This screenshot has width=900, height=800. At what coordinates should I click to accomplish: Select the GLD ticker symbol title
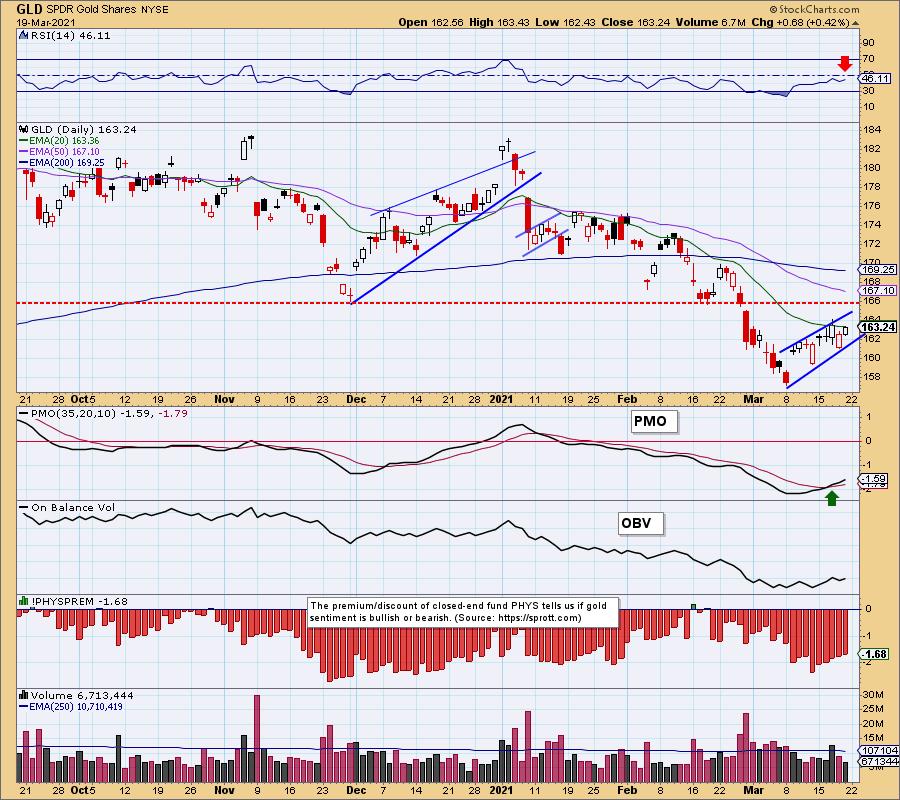(x=29, y=9)
